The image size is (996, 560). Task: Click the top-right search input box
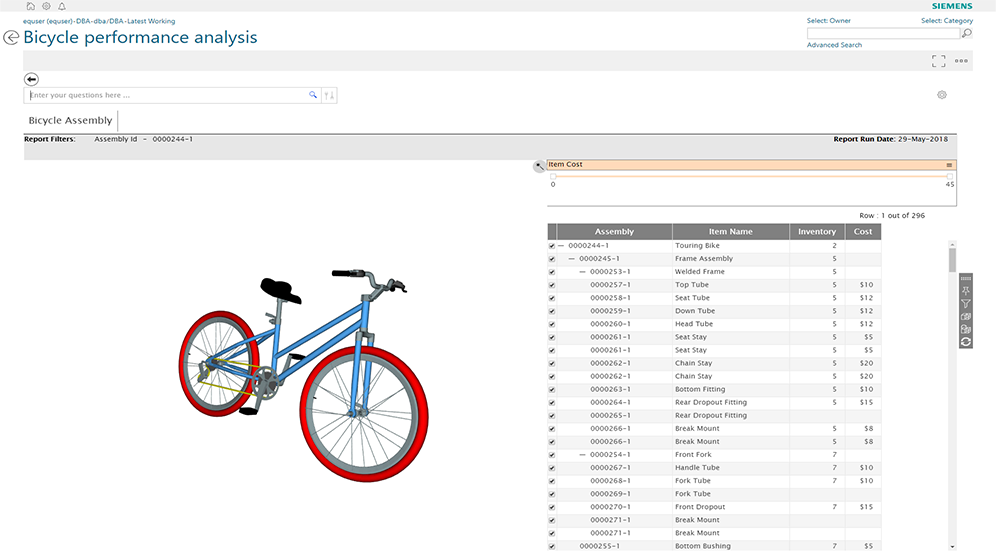(x=883, y=33)
